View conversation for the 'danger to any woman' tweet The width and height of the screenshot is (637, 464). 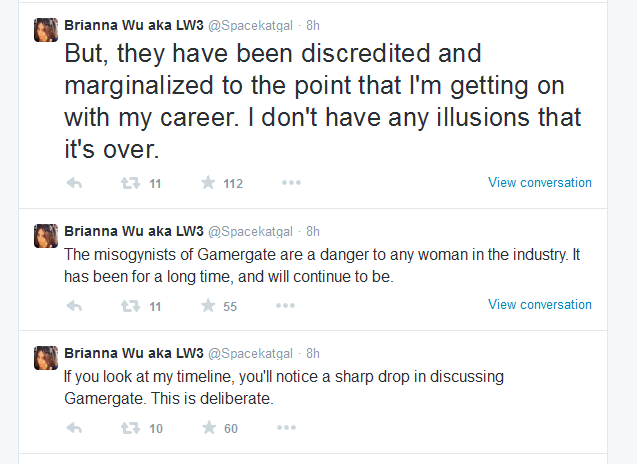(x=540, y=304)
